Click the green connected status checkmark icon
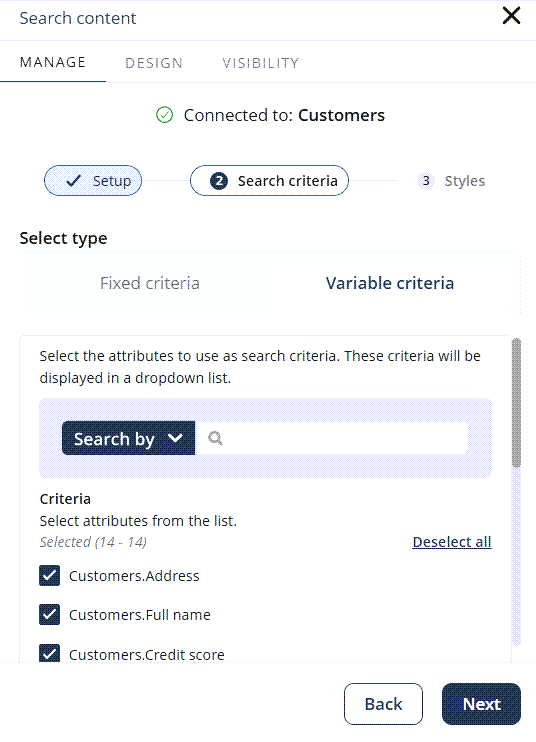 click(164, 115)
